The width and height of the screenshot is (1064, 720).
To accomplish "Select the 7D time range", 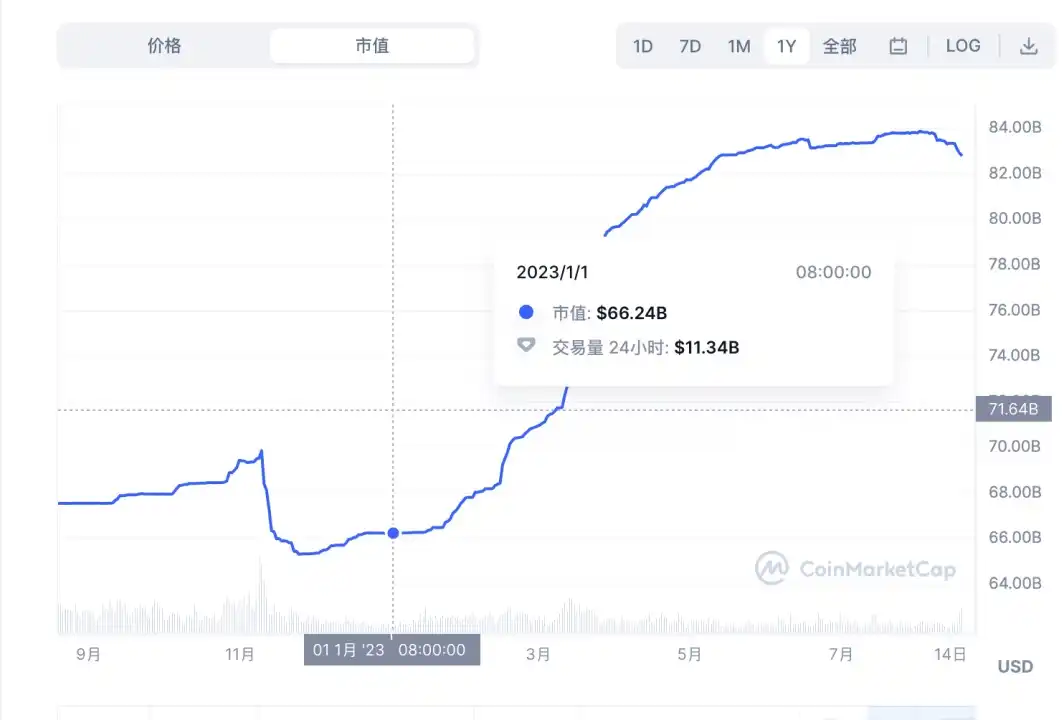I will pyautogui.click(x=690, y=45).
